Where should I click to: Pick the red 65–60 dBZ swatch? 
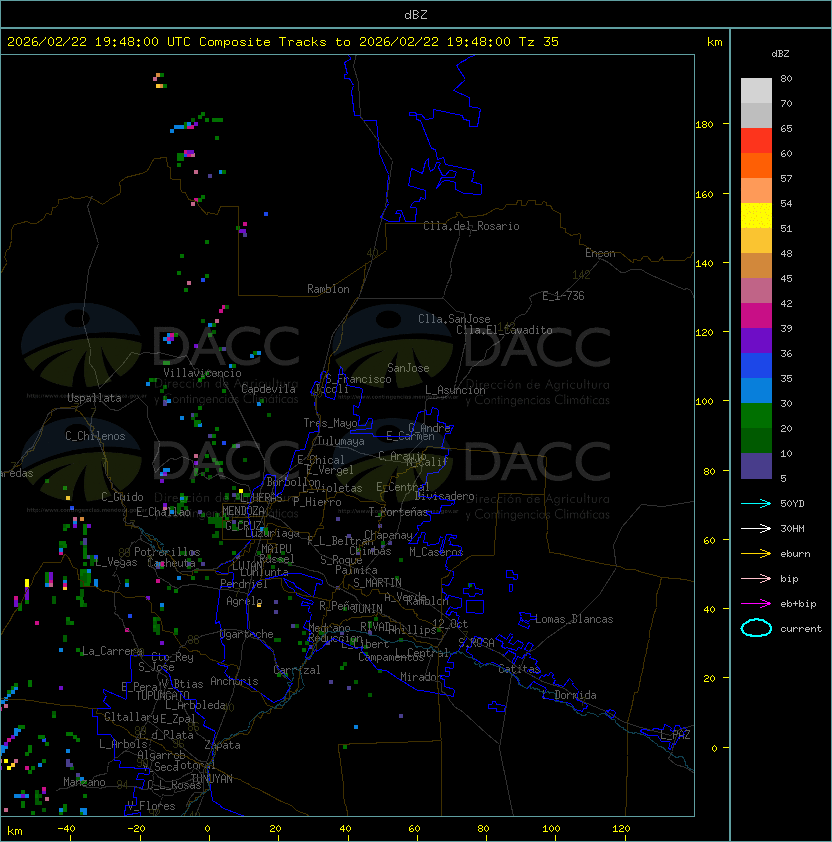tap(756, 141)
